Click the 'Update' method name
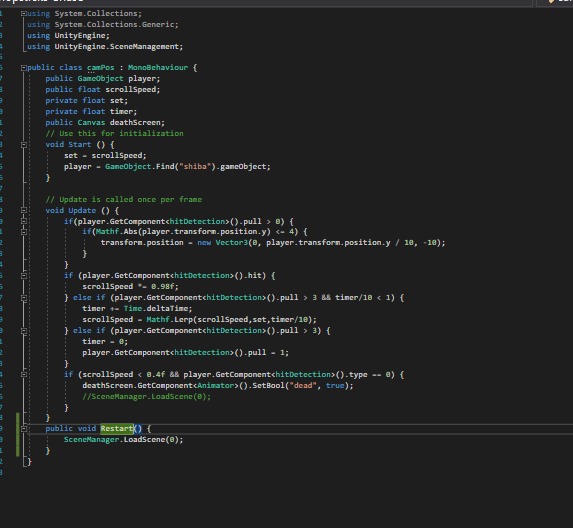573x528 pixels. [82, 210]
